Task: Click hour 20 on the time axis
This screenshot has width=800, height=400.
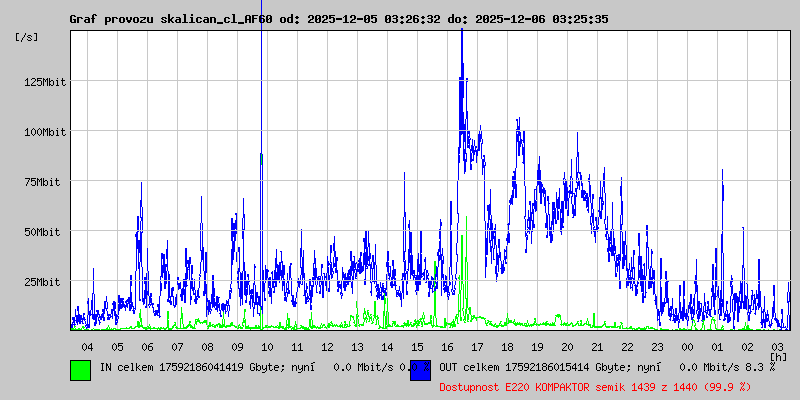Action: tap(567, 347)
